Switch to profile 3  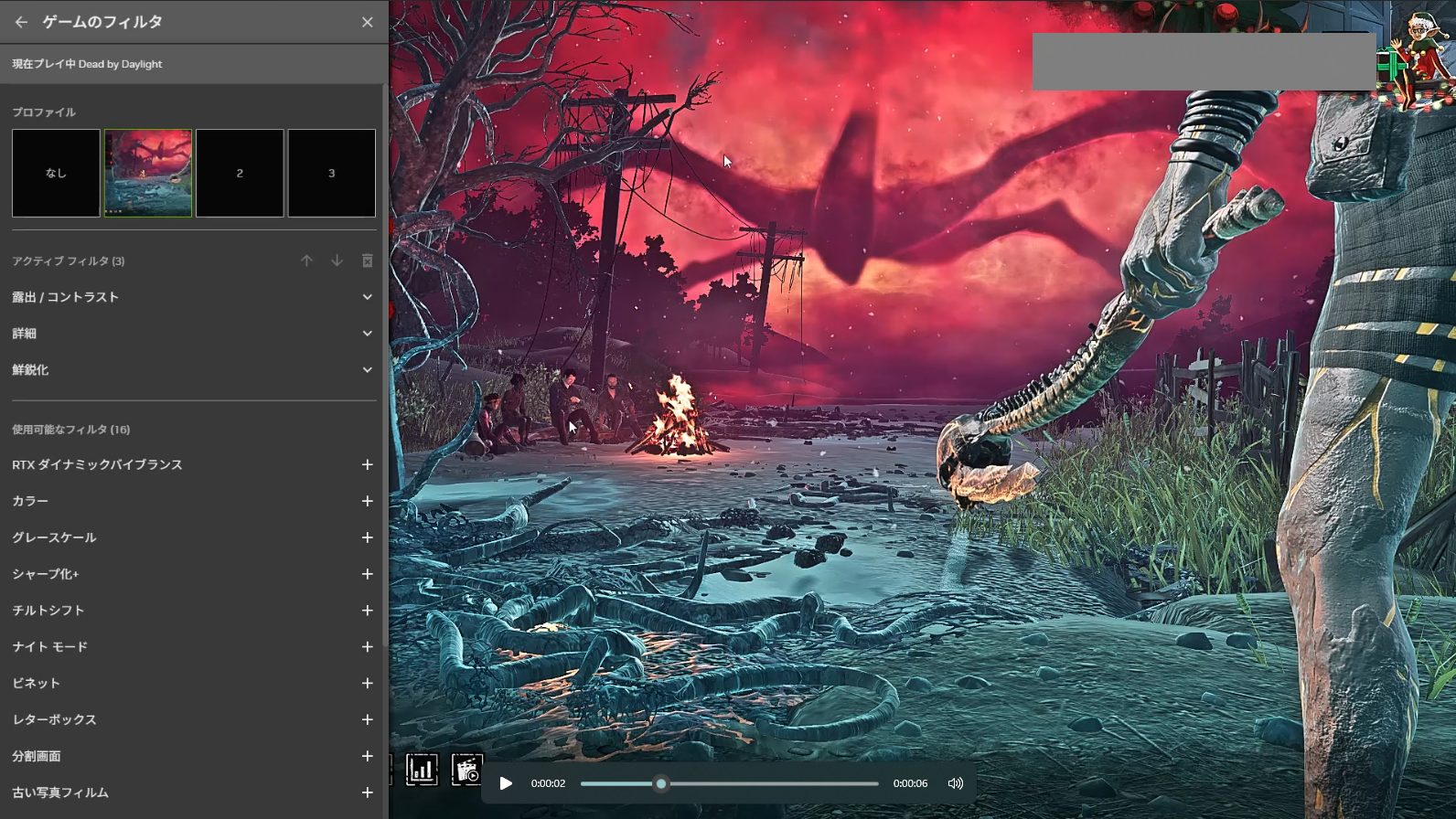pyautogui.click(x=331, y=173)
